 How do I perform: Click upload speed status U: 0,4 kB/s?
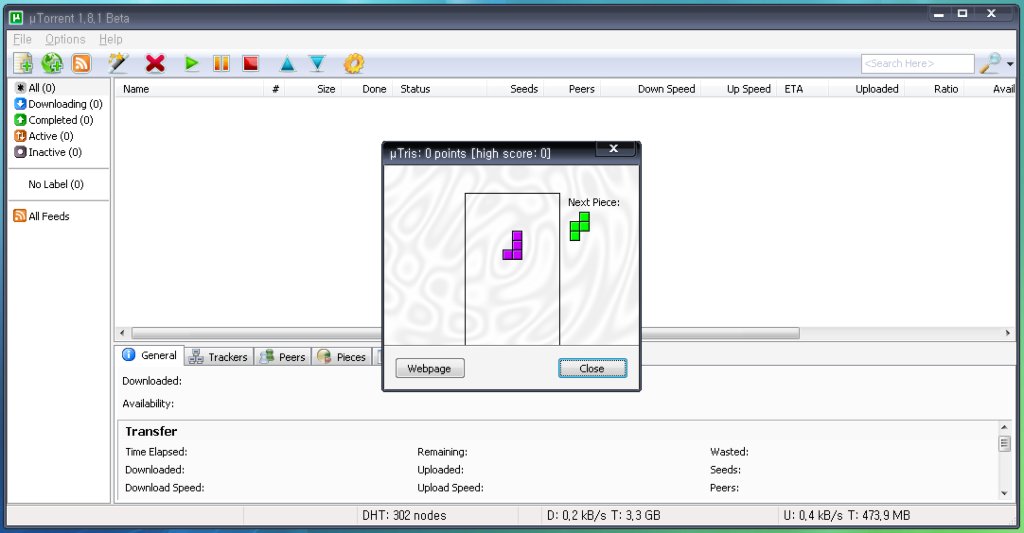point(846,515)
